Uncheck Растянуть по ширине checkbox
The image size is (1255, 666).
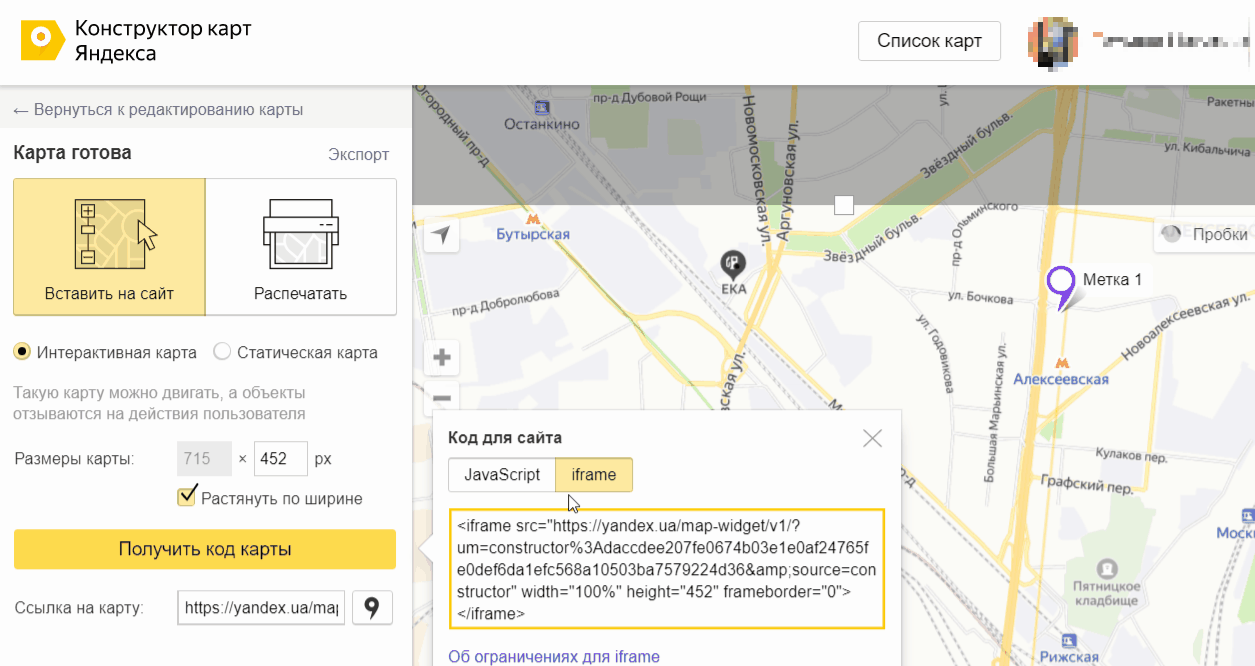pos(186,497)
